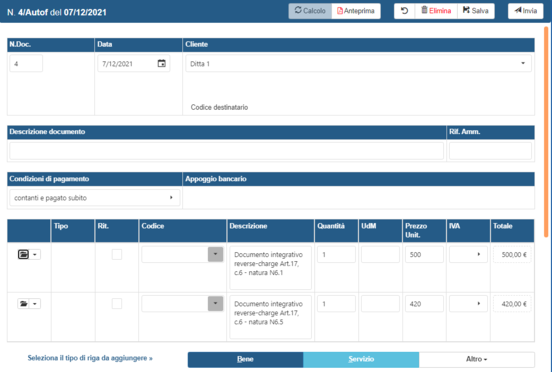Open the calendar date picker icon

tap(162, 63)
